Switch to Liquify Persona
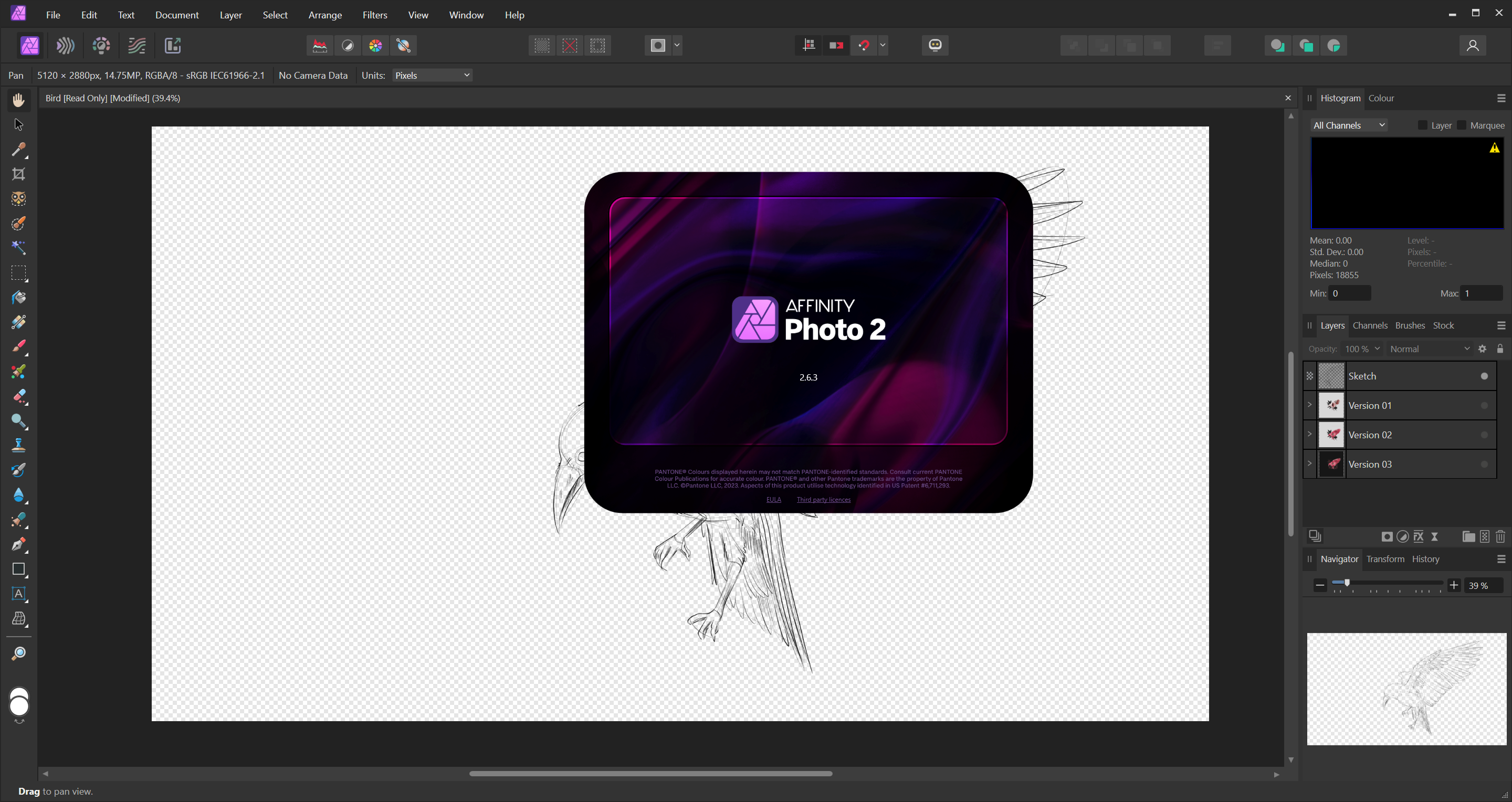 [x=65, y=45]
